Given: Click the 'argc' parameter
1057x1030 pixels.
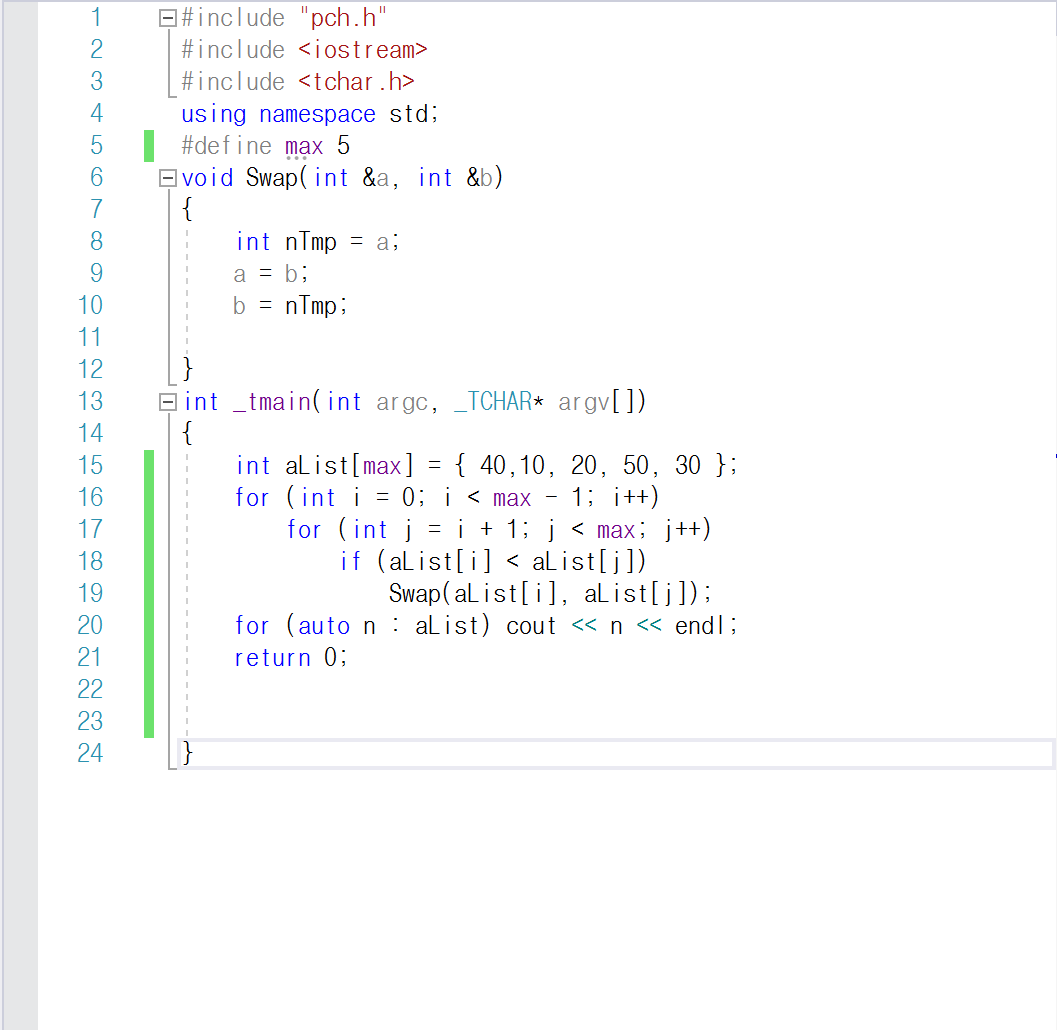Looking at the screenshot, I should 402,403.
